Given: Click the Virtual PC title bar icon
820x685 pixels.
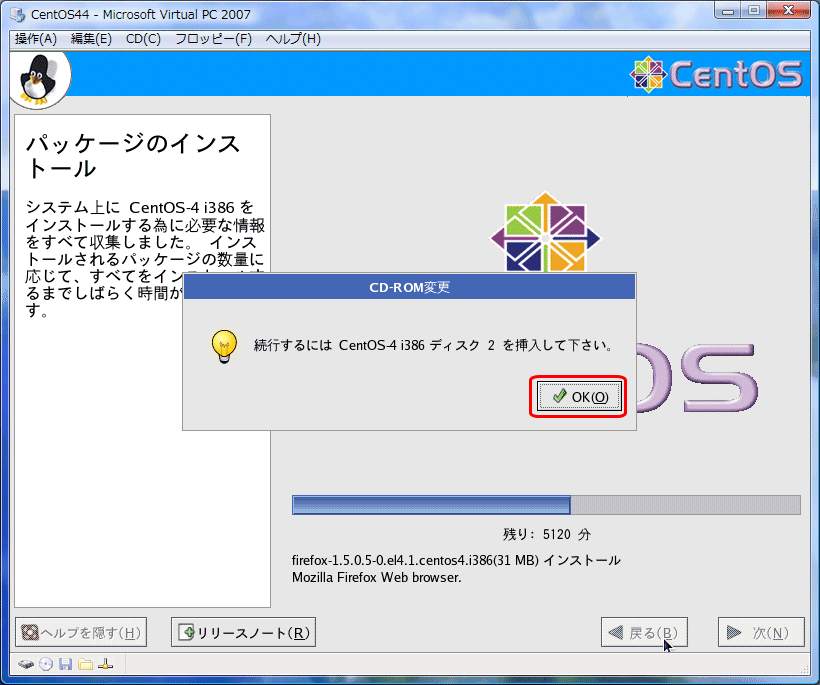Looking at the screenshot, I should coord(17,15).
